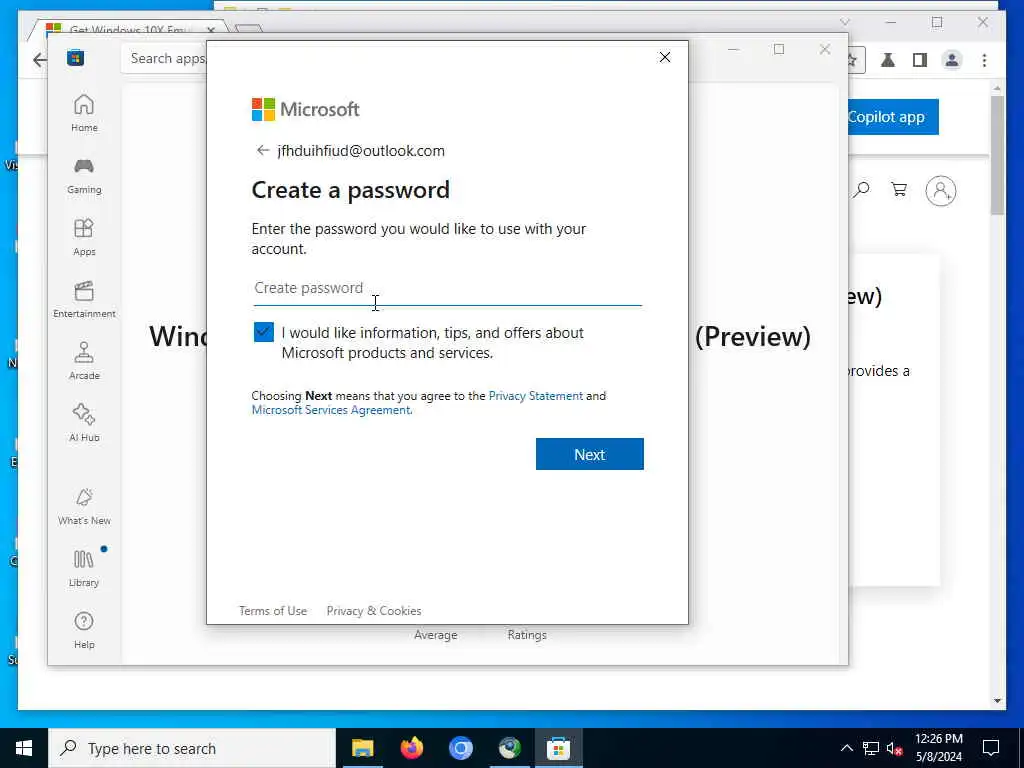This screenshot has height=768, width=1024.
Task: Click the Ratings label in Store page
Action: click(527, 635)
